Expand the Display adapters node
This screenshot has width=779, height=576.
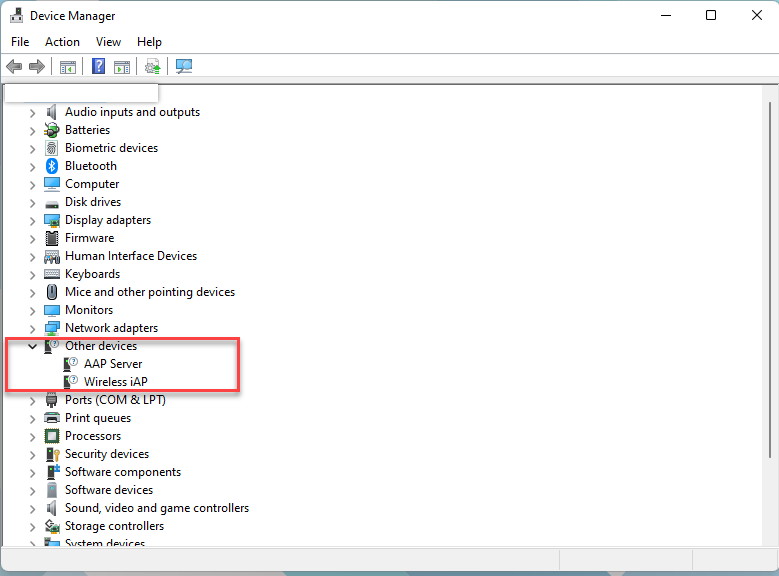click(x=32, y=221)
